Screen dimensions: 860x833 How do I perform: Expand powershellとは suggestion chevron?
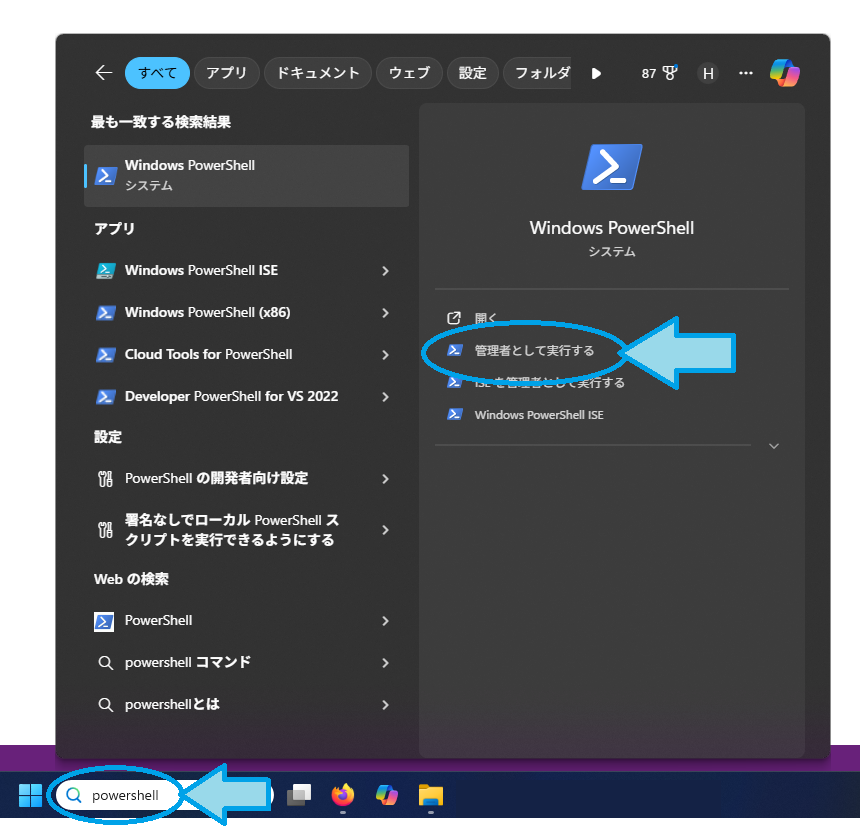click(x=386, y=705)
